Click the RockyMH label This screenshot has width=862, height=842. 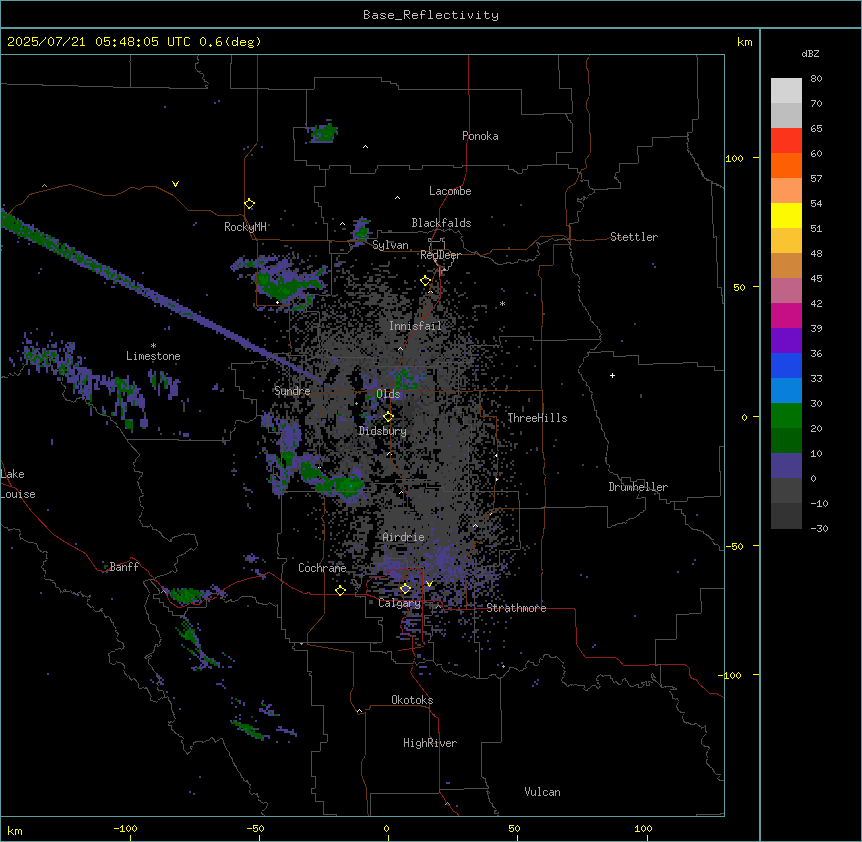pyautogui.click(x=245, y=227)
